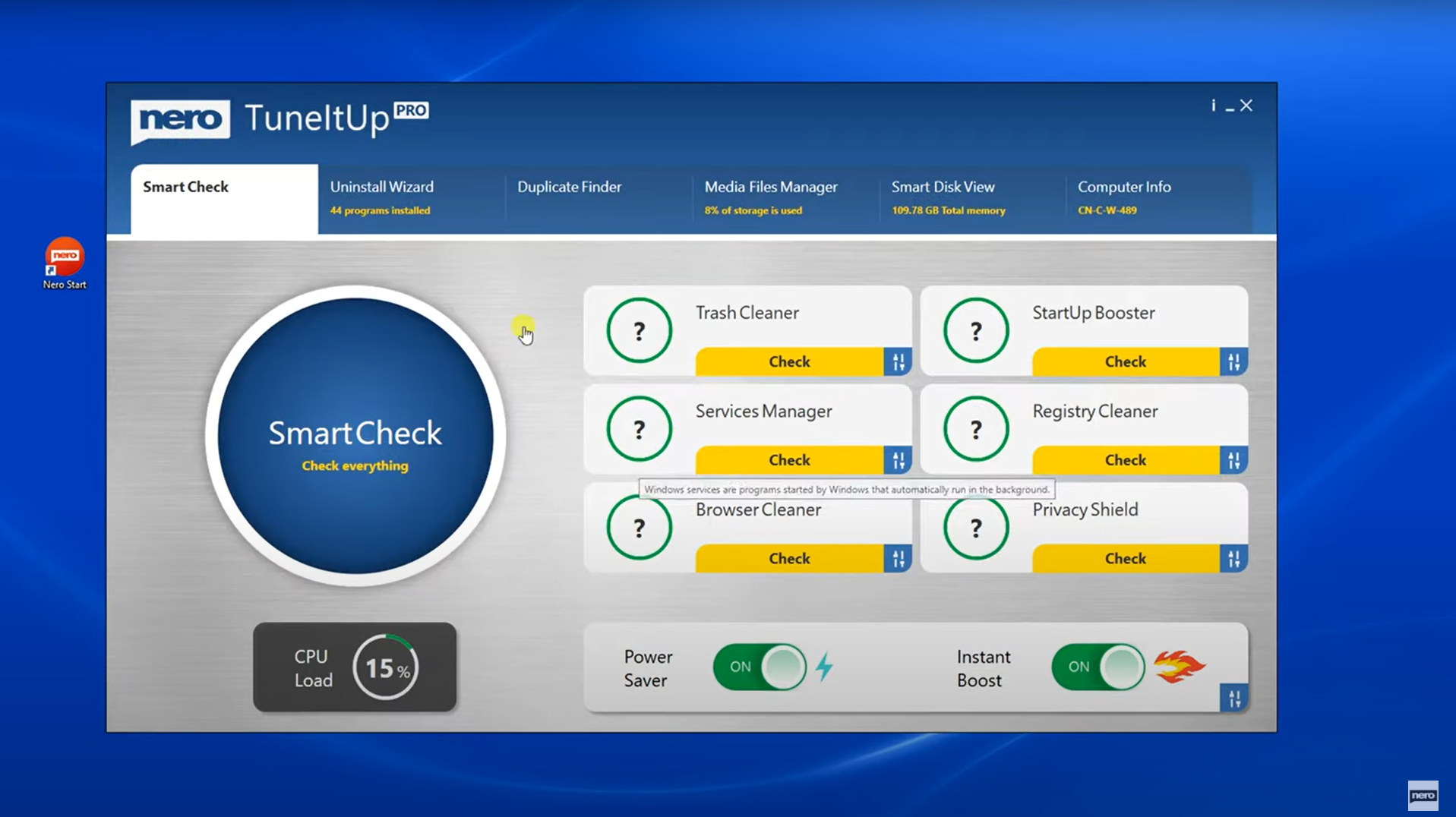Click the 'Registry Cleaner' title text
The image size is (1456, 817).
point(1094,412)
